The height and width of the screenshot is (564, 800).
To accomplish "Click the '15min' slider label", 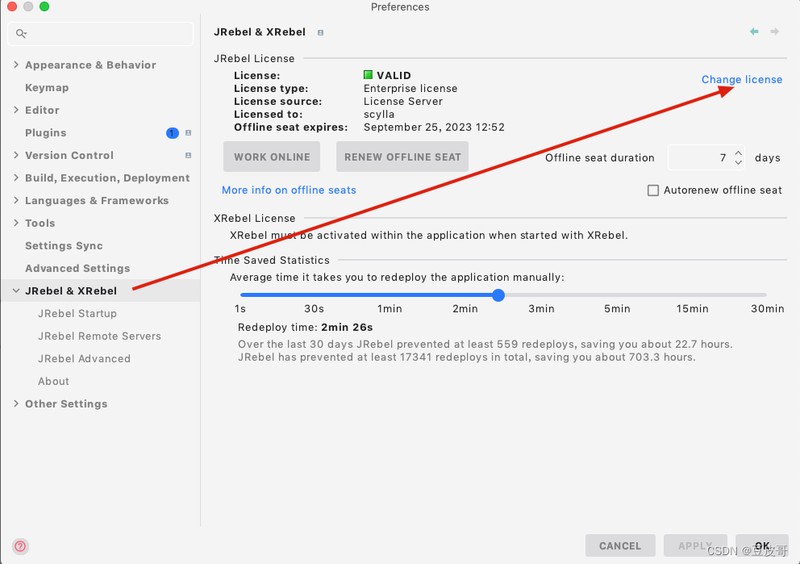I will [x=692, y=308].
